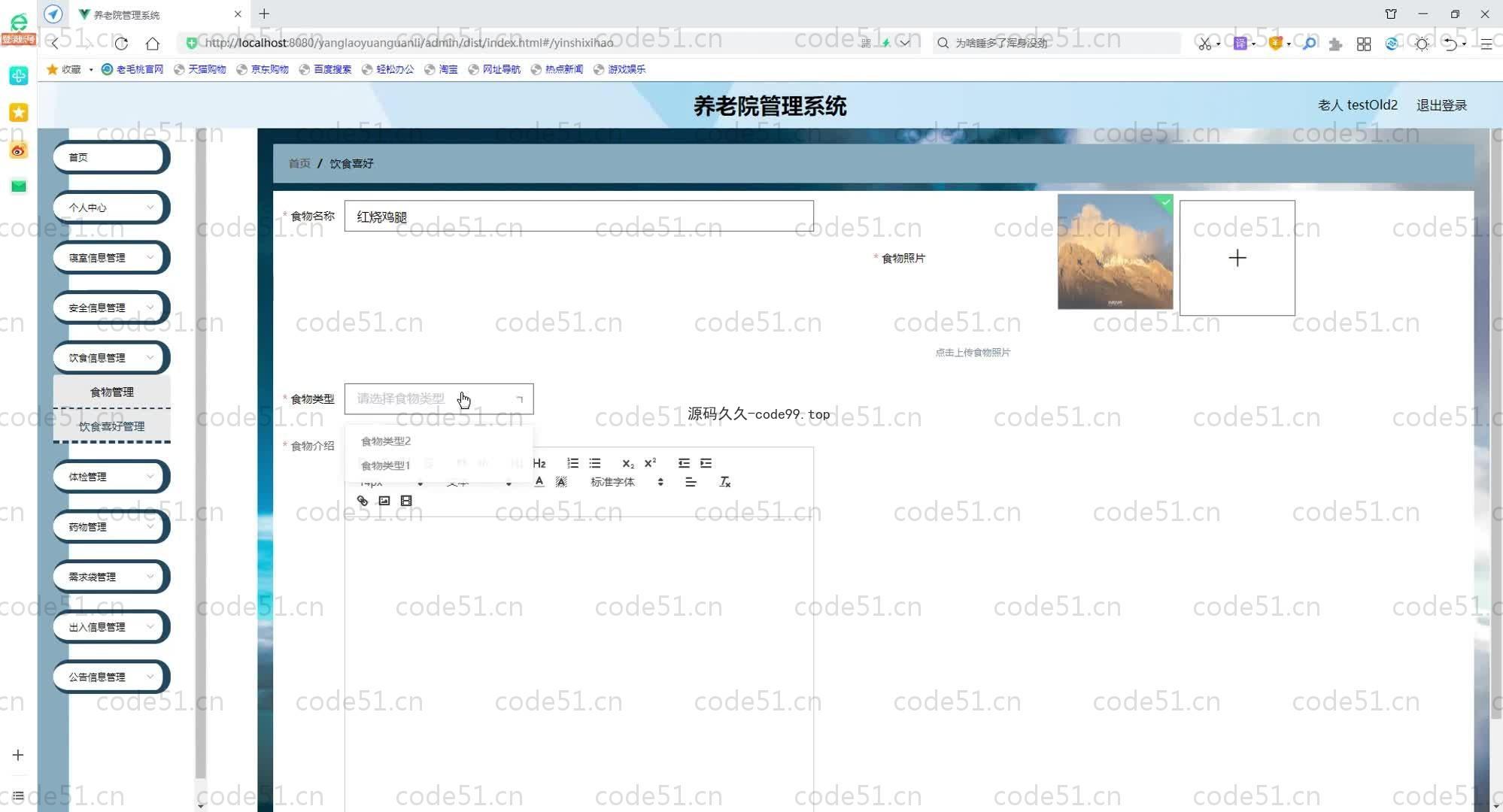
Task: Click the insert link icon
Action: pyautogui.click(x=363, y=501)
